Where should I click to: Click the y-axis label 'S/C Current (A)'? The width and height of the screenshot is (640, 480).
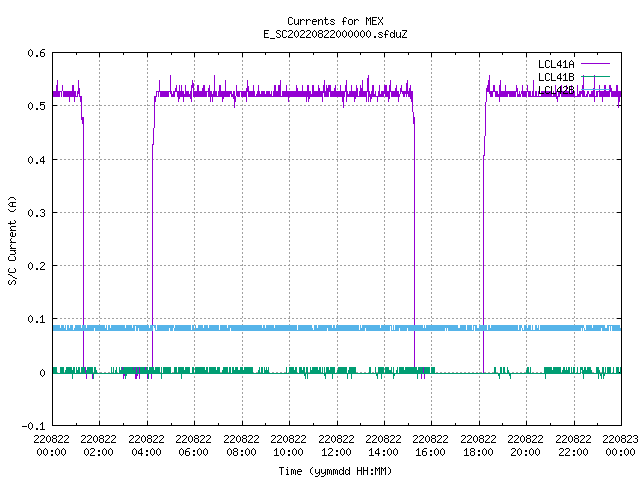(x=13, y=240)
